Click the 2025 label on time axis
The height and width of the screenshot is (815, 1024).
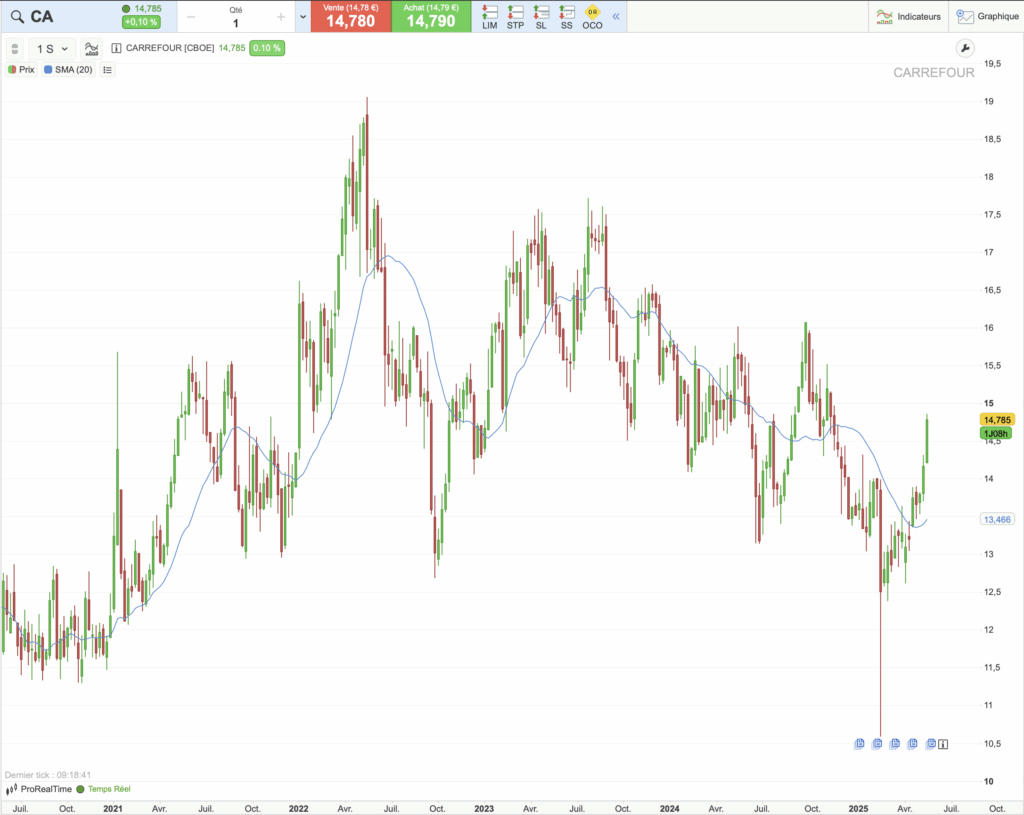858,808
